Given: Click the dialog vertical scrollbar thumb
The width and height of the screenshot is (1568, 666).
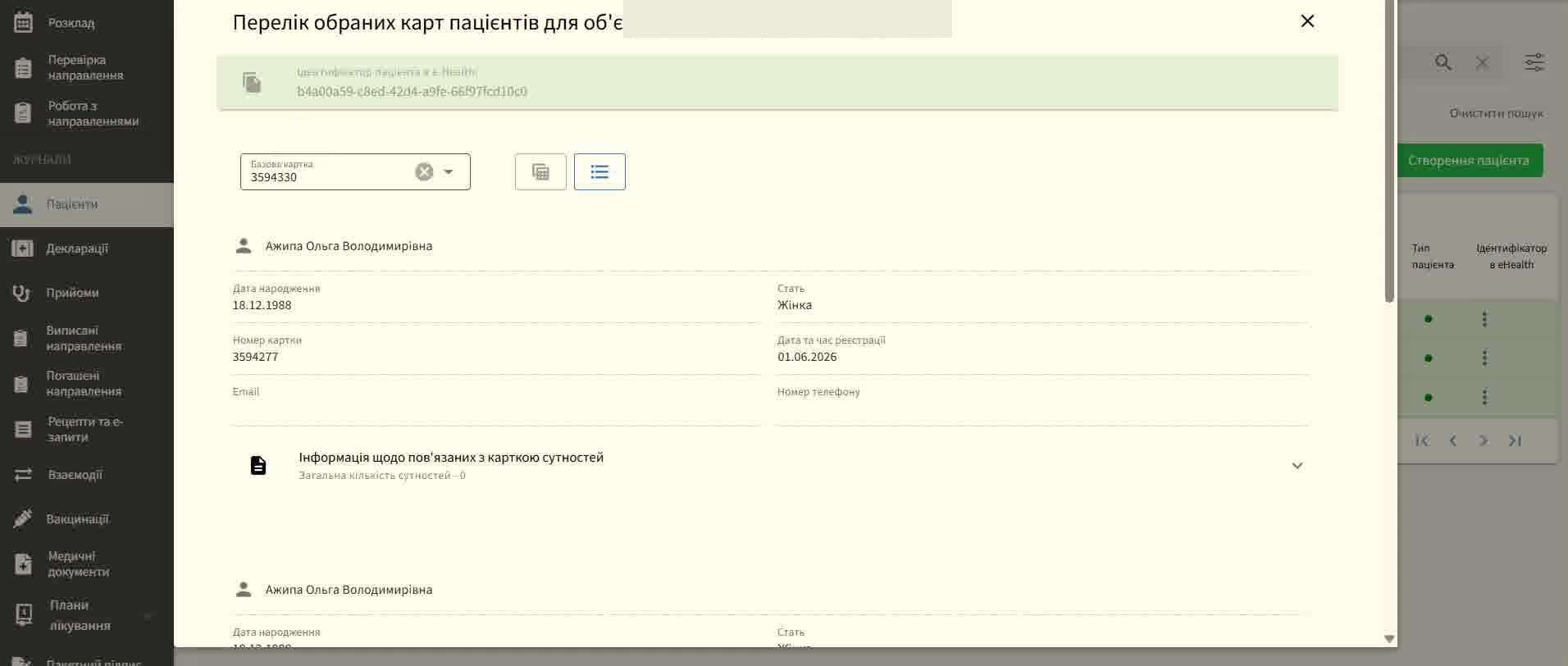Looking at the screenshot, I should (1389, 151).
